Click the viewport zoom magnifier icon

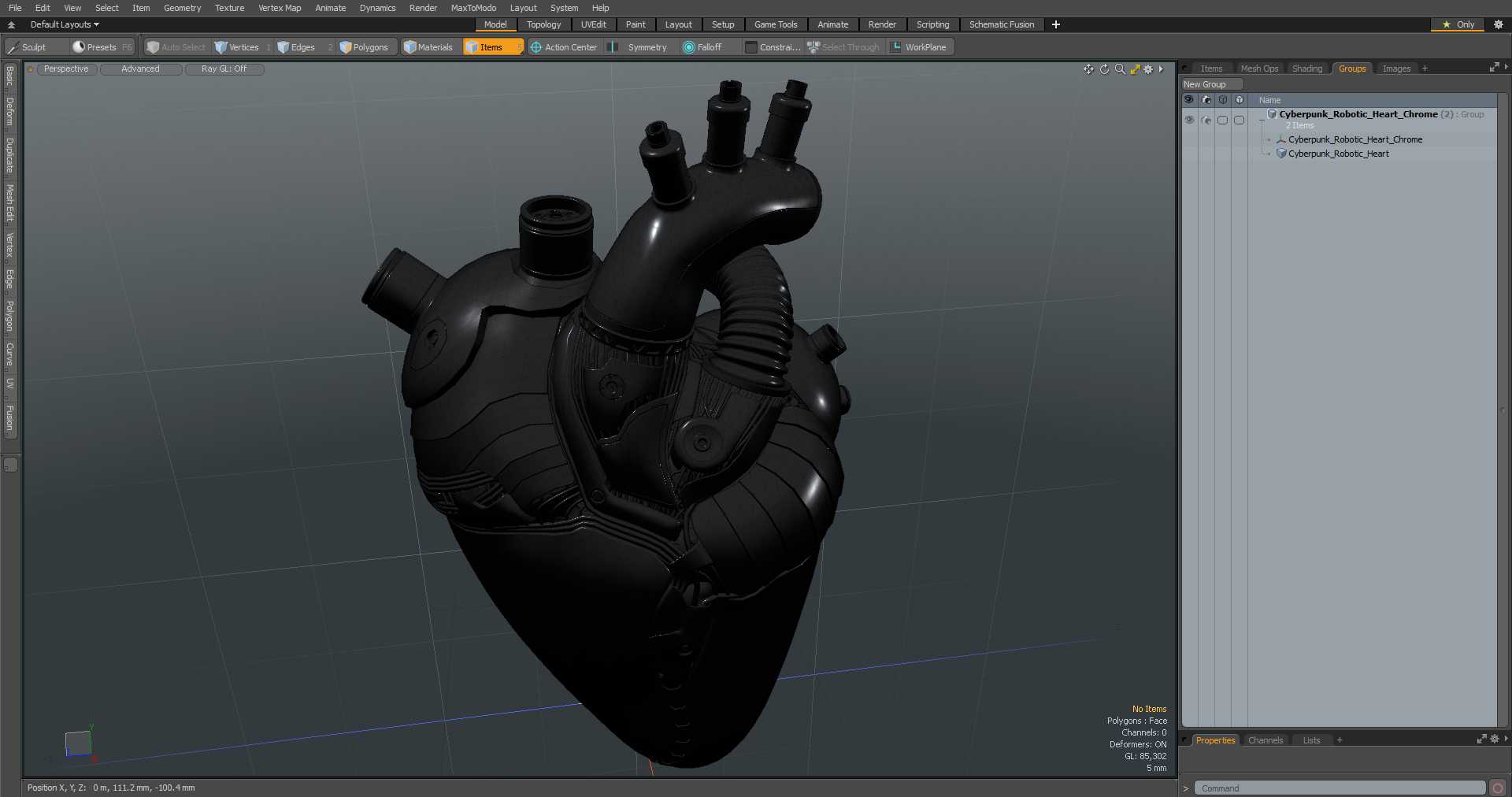click(x=1120, y=69)
